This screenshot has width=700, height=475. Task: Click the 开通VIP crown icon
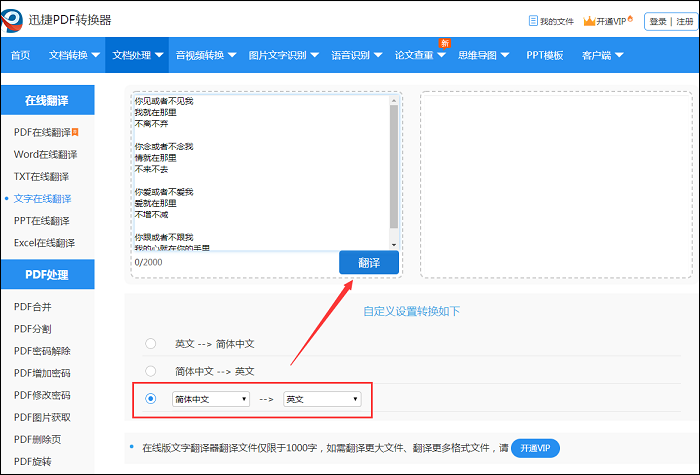pyautogui.click(x=590, y=21)
